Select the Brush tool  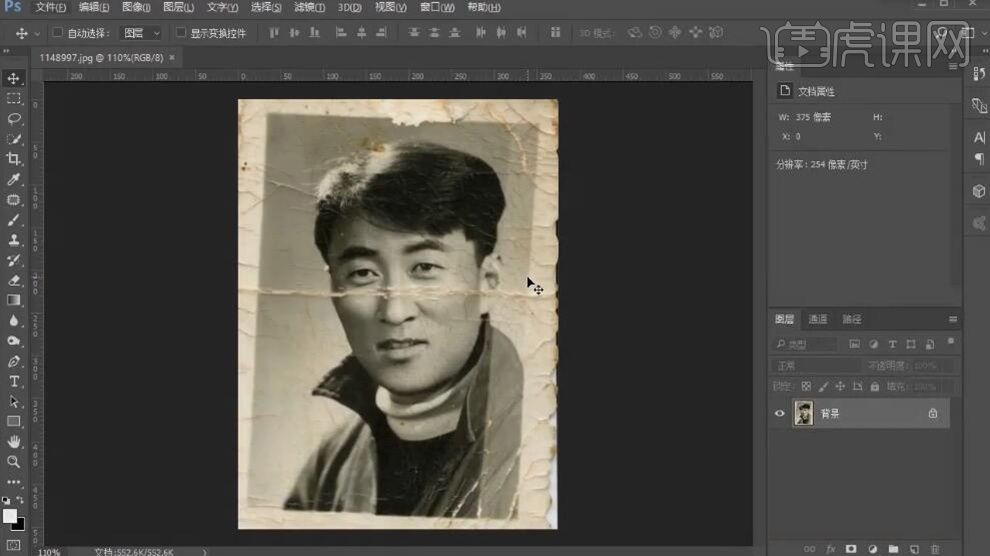click(x=13, y=220)
